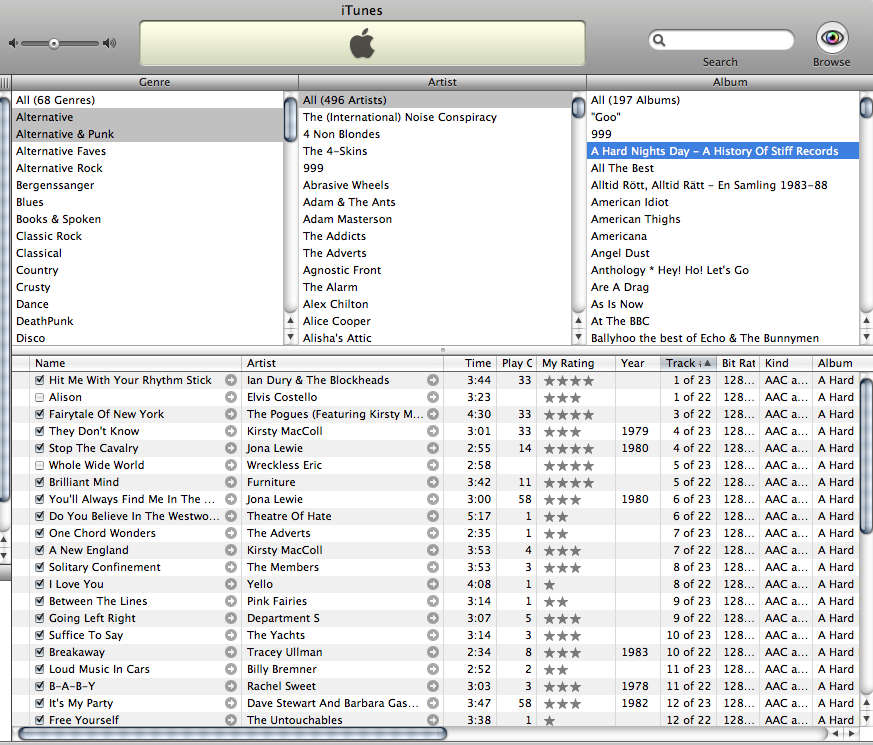873x745 pixels.
Task: Click arrow icon beside Whole Wide World
Action: tap(231, 465)
